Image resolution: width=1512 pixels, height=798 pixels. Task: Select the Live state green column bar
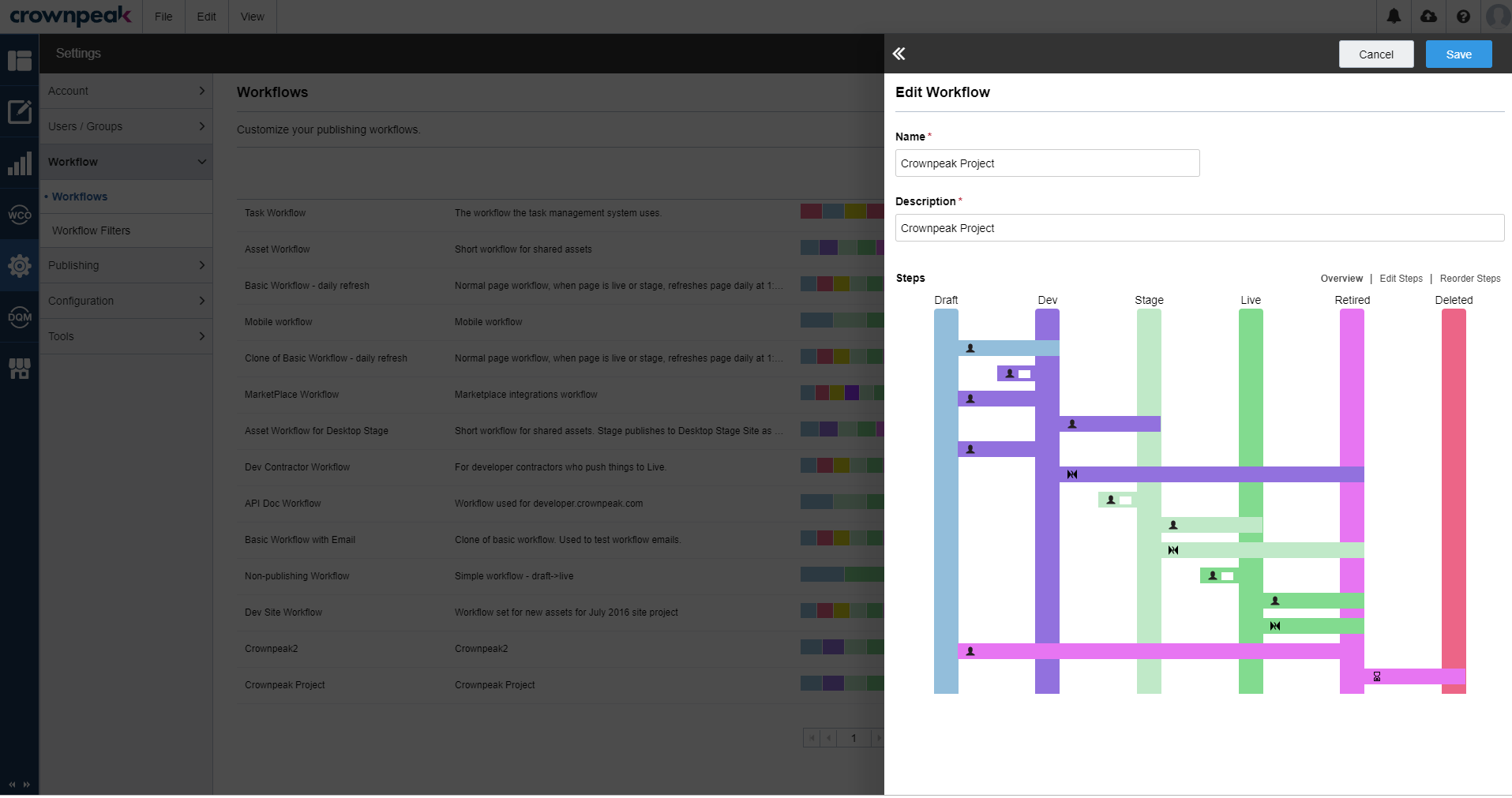[x=1251, y=501]
